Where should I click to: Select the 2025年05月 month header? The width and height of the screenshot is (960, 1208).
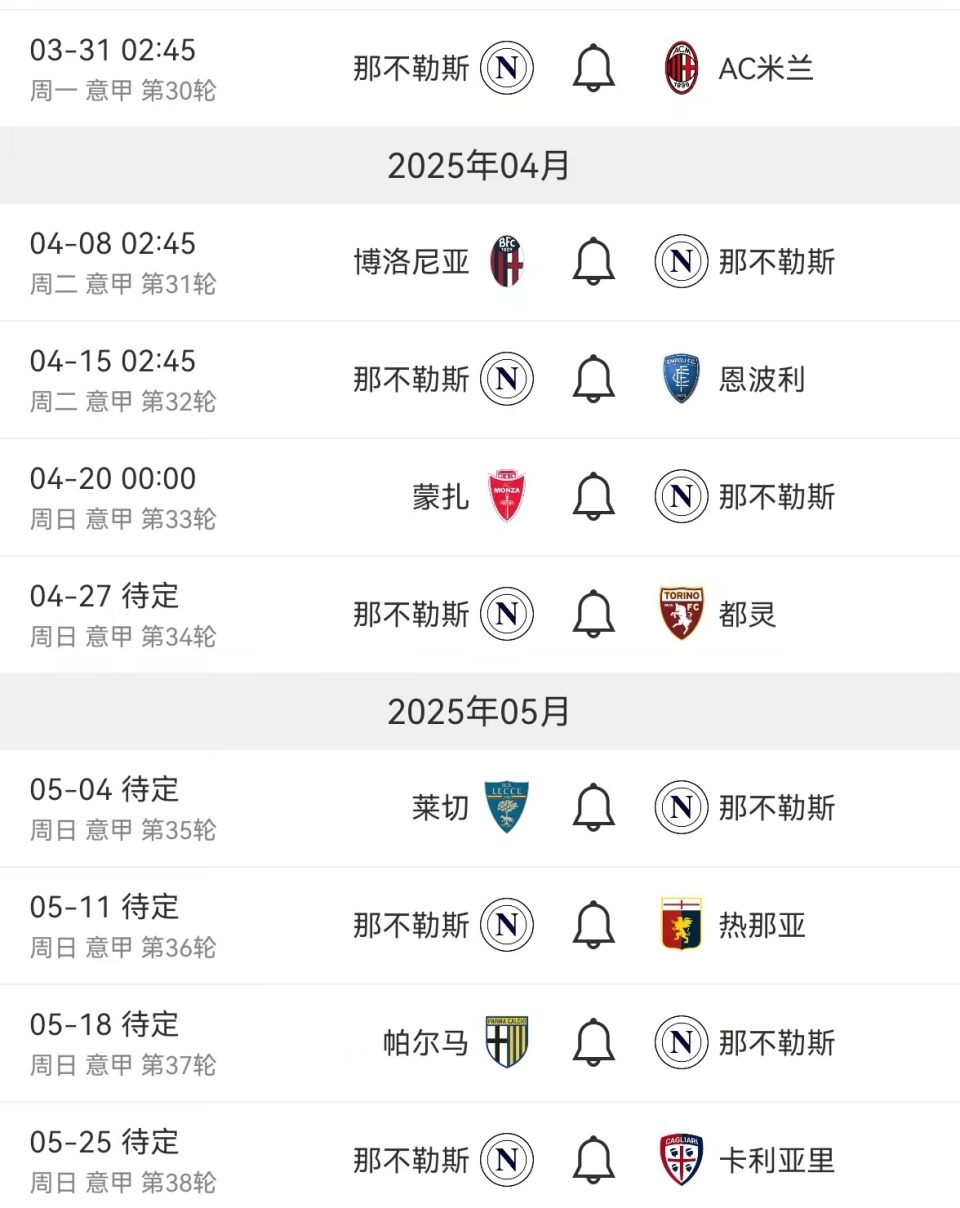pyautogui.click(x=479, y=711)
